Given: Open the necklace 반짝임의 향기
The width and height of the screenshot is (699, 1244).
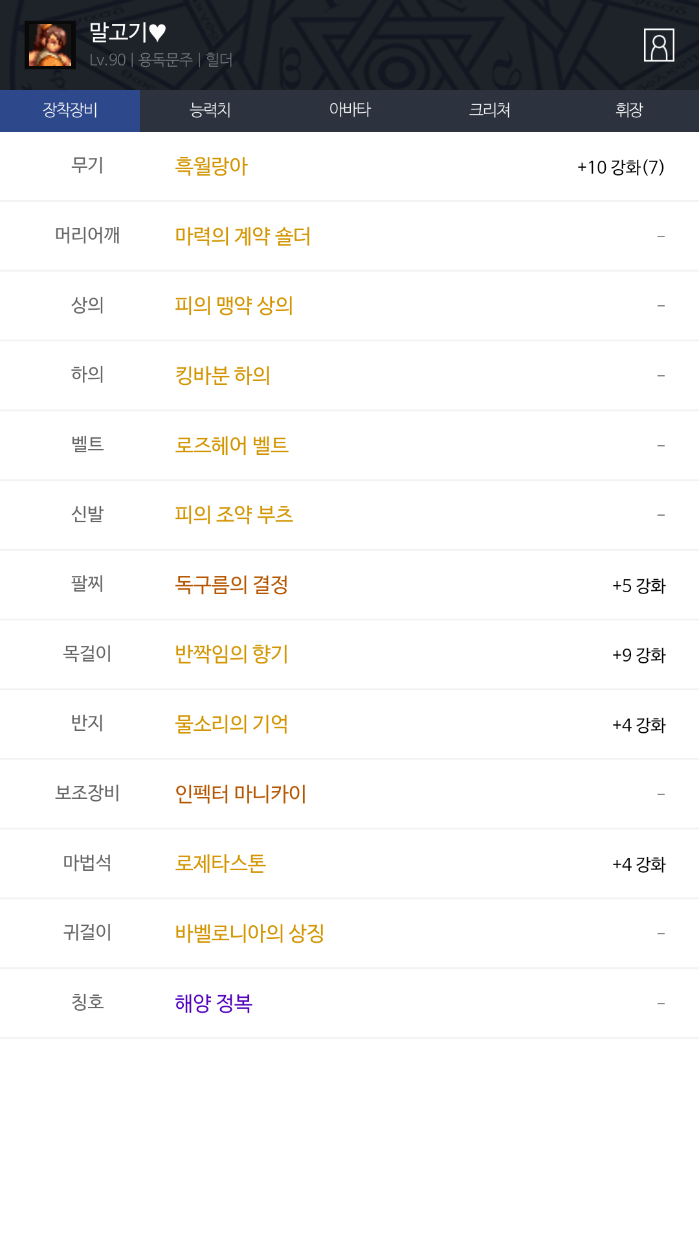Looking at the screenshot, I should pos(232,655).
